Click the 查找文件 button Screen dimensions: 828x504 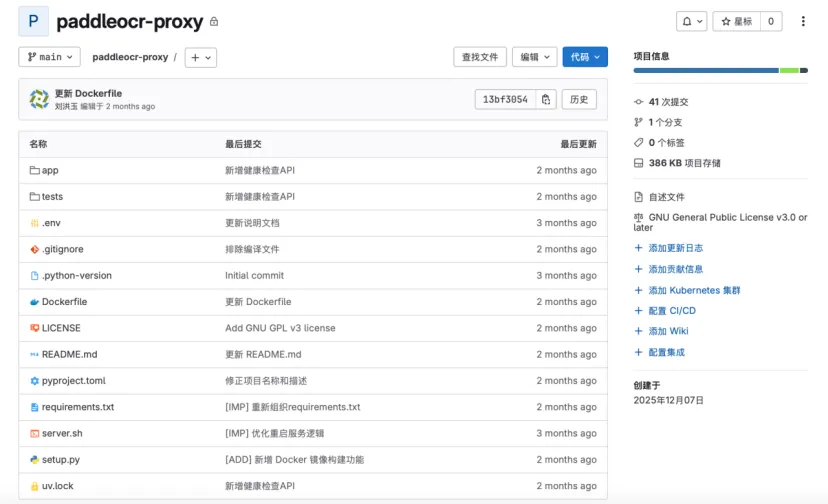[x=479, y=57]
